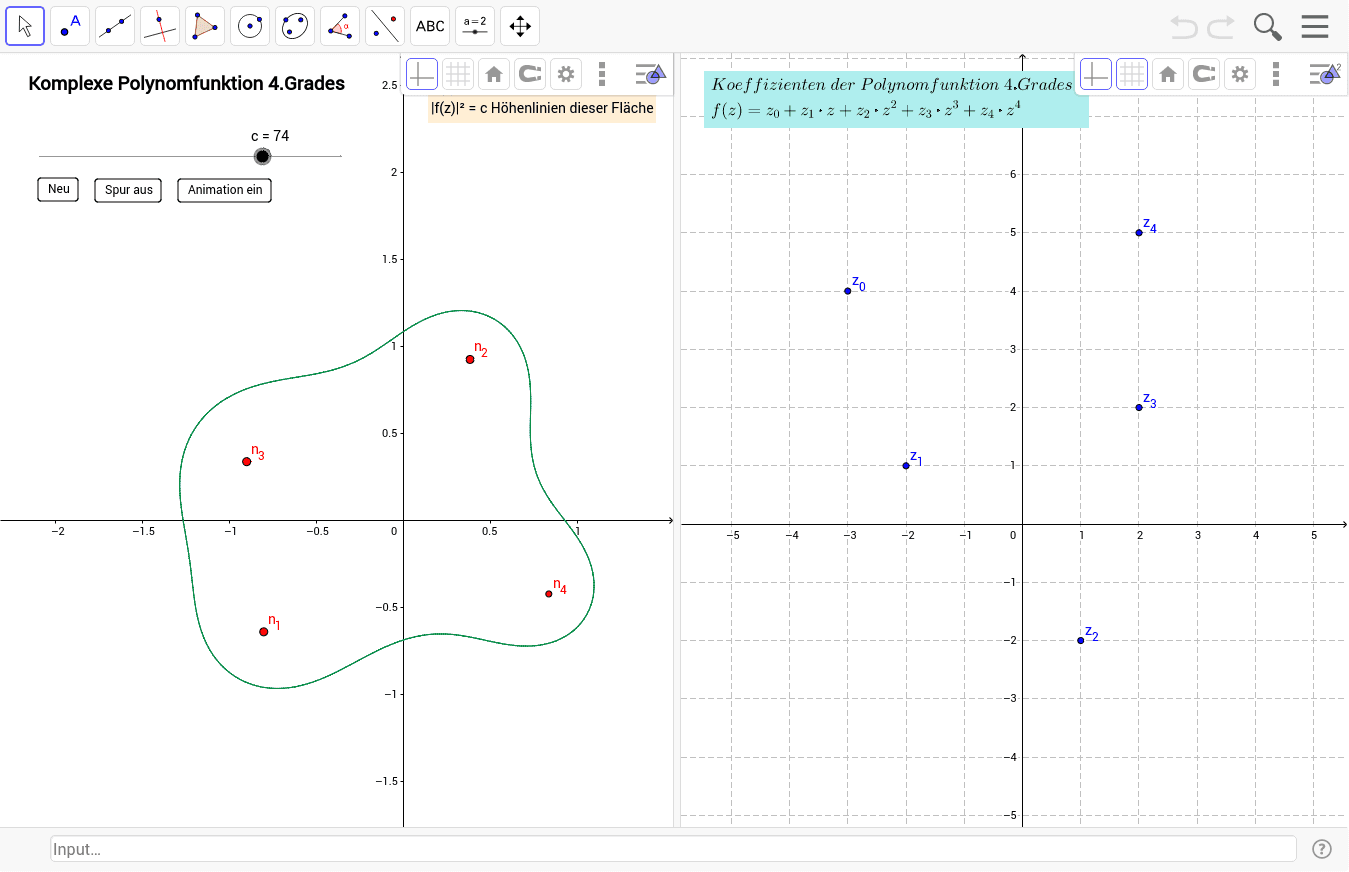Select the ABC Text tool
1349x872 pixels.
point(430,26)
